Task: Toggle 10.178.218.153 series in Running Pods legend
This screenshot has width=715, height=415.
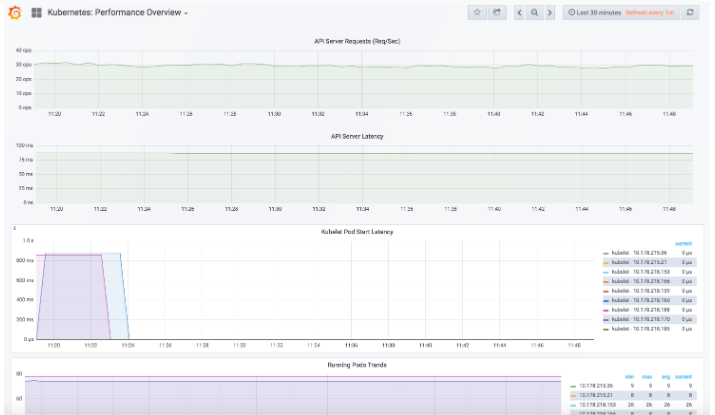Action: click(x=597, y=405)
